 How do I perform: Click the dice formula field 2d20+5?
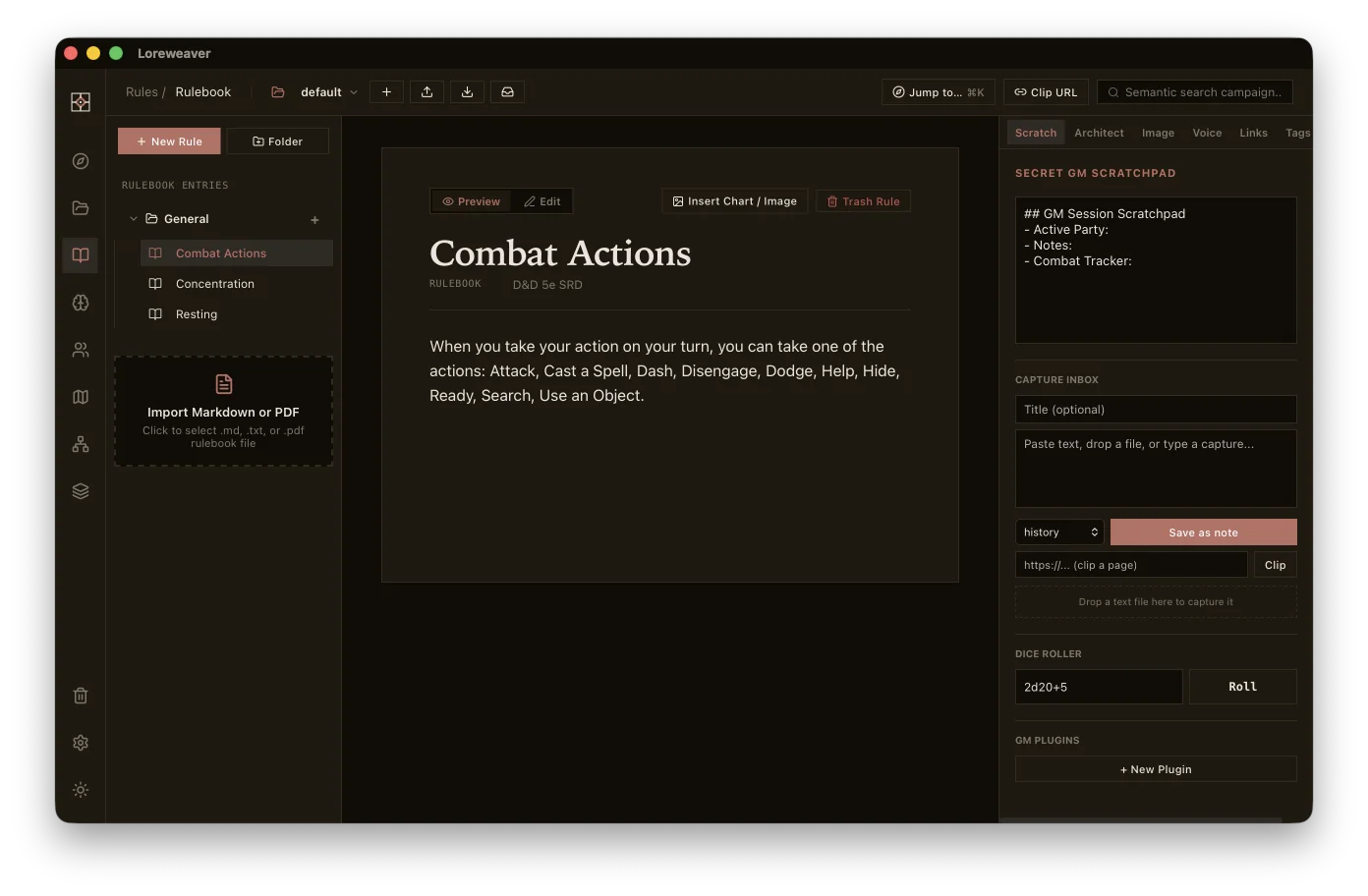click(x=1099, y=687)
